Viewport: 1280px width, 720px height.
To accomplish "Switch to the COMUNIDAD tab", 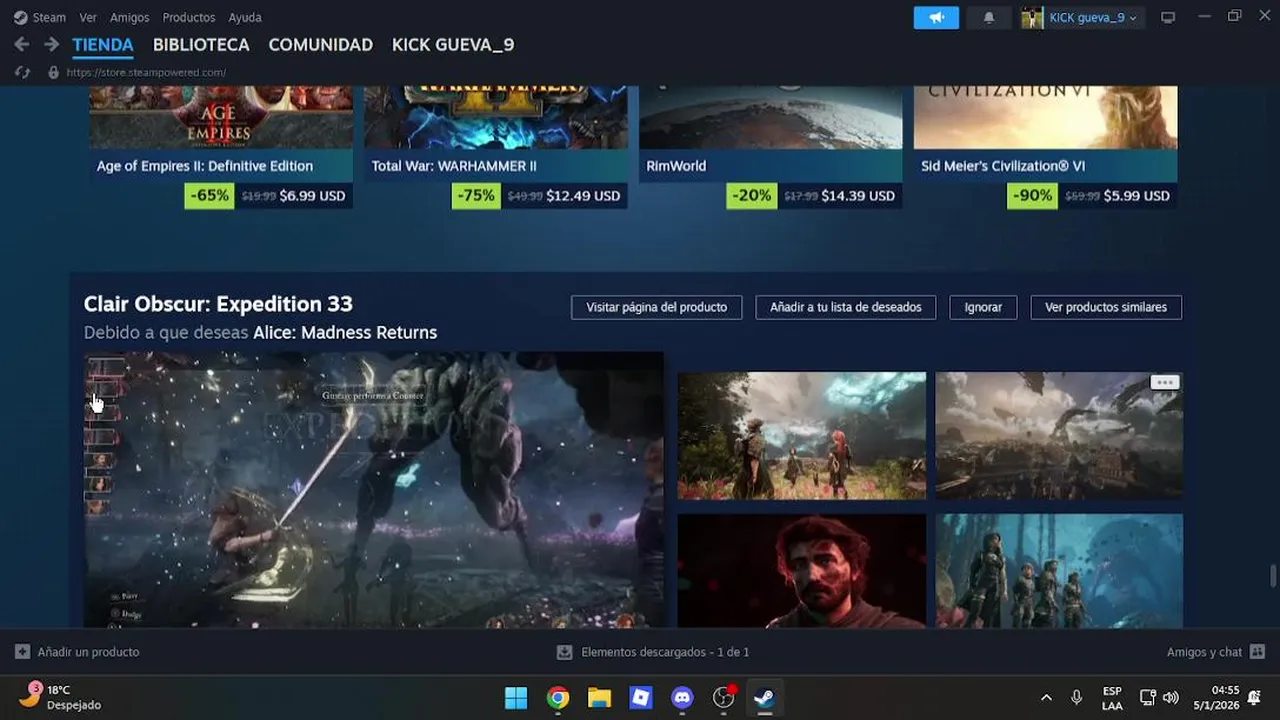I will point(321,45).
